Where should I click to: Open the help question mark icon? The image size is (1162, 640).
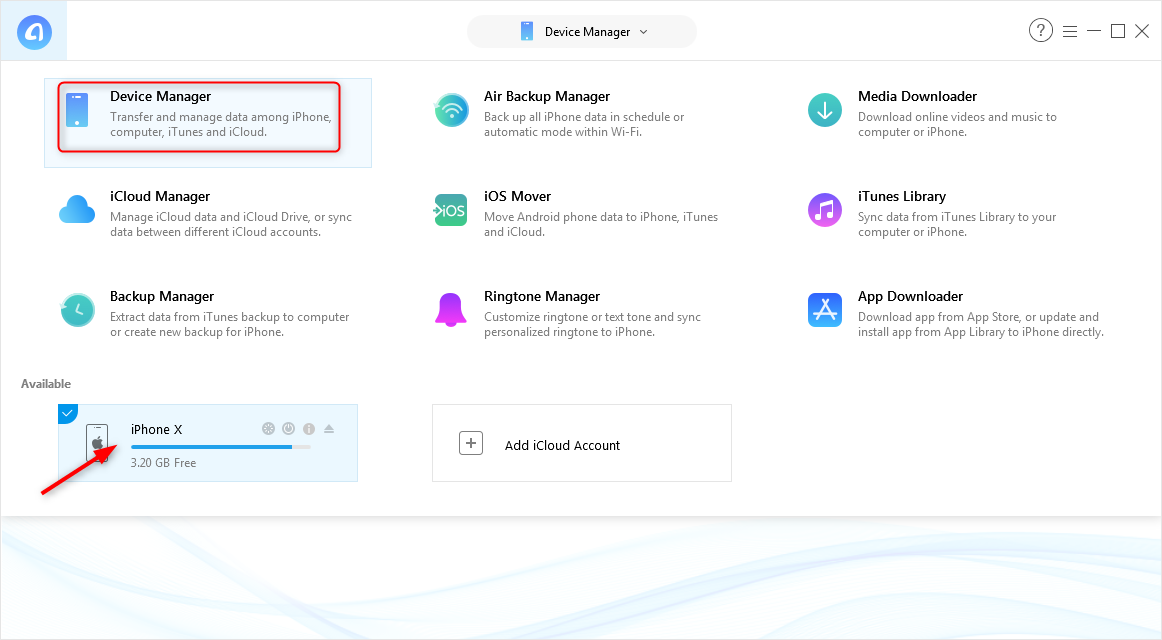(1040, 30)
